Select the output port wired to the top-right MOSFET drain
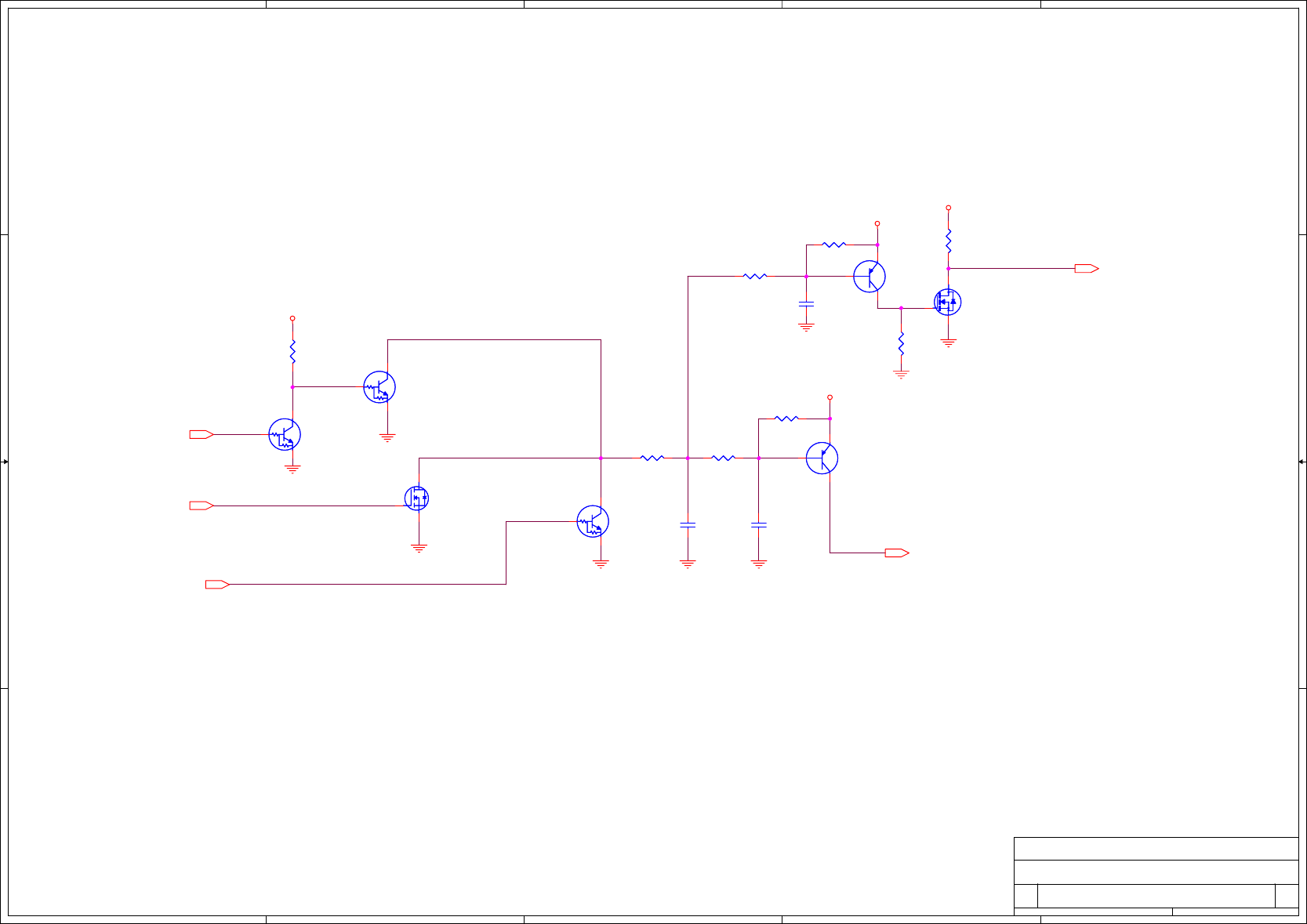Screen dimensions: 1307x924 pyautogui.click(x=1087, y=269)
